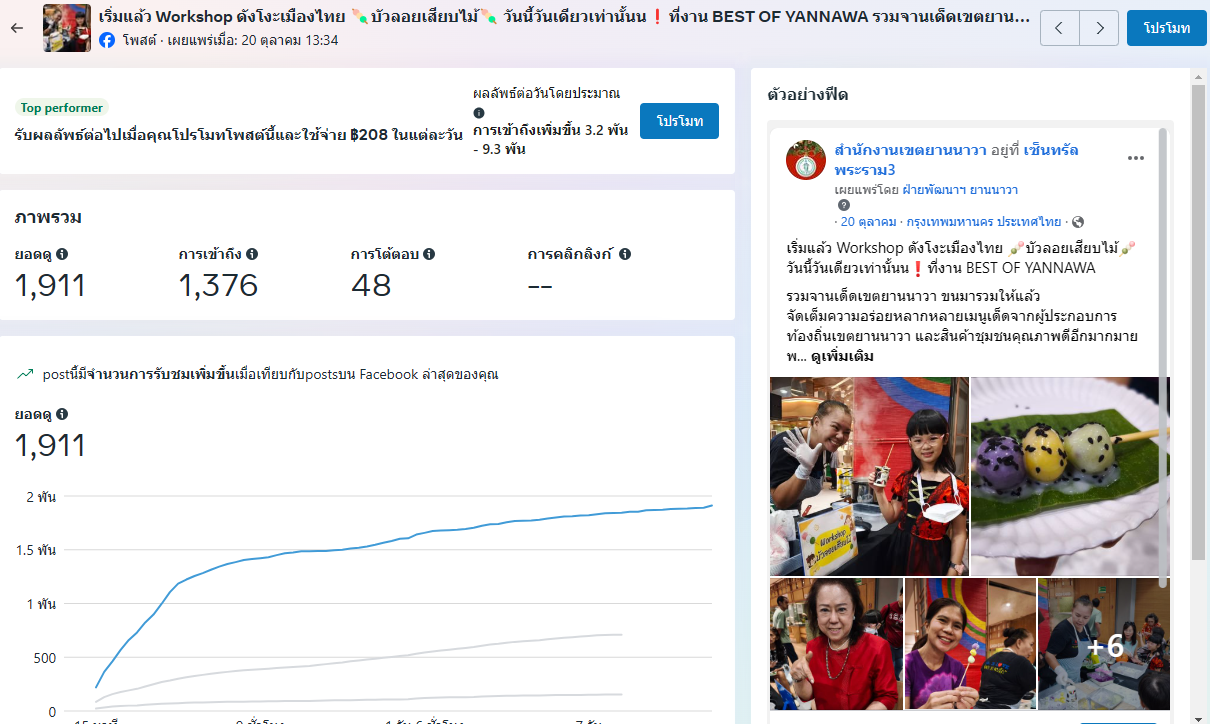Click the สำนักงานเขตยานนาวา page avatar

pos(806,160)
